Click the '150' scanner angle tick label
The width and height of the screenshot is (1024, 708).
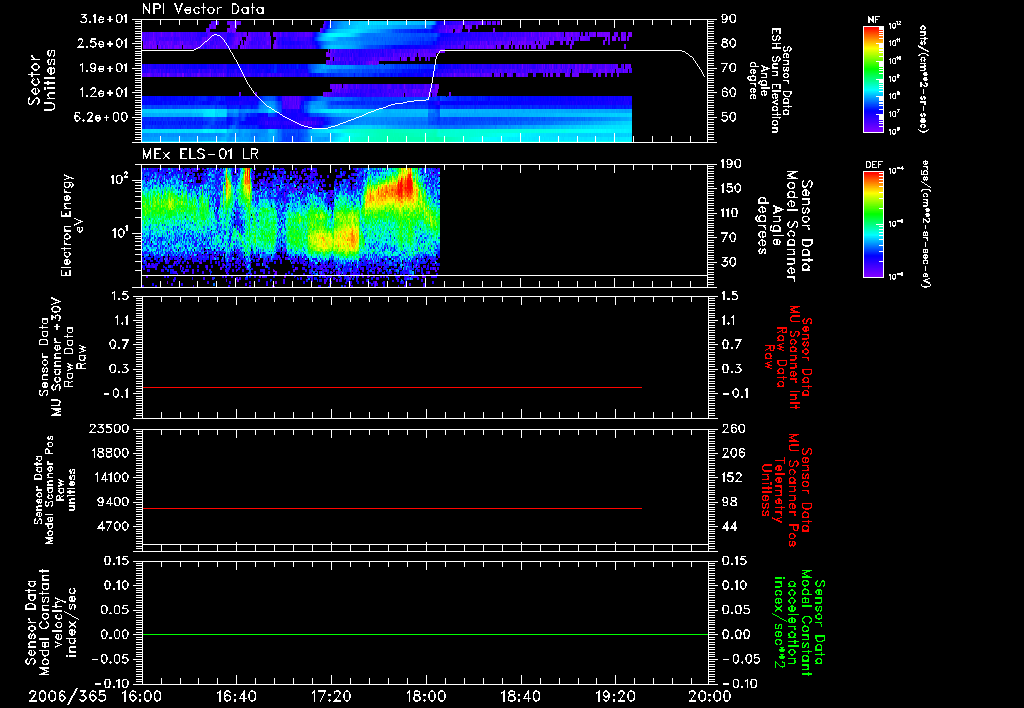coord(732,188)
